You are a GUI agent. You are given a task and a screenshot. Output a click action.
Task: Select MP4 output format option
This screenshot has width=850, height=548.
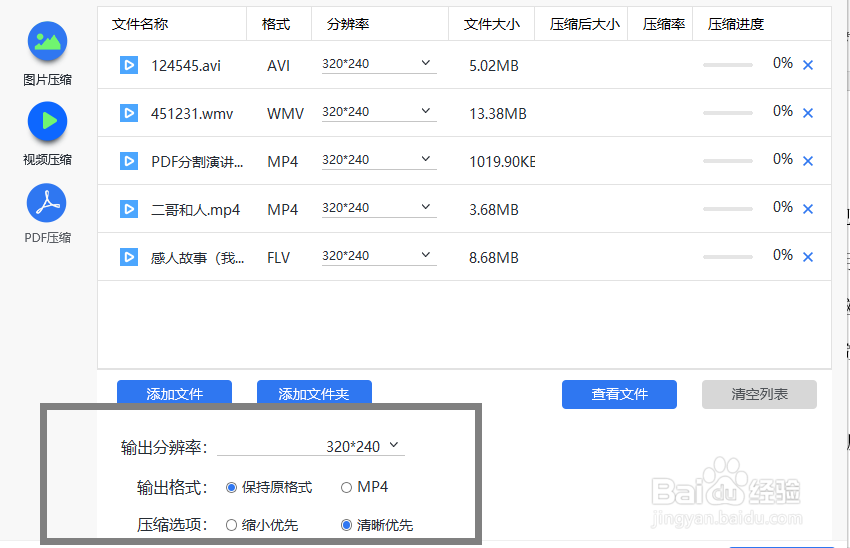coord(346,487)
